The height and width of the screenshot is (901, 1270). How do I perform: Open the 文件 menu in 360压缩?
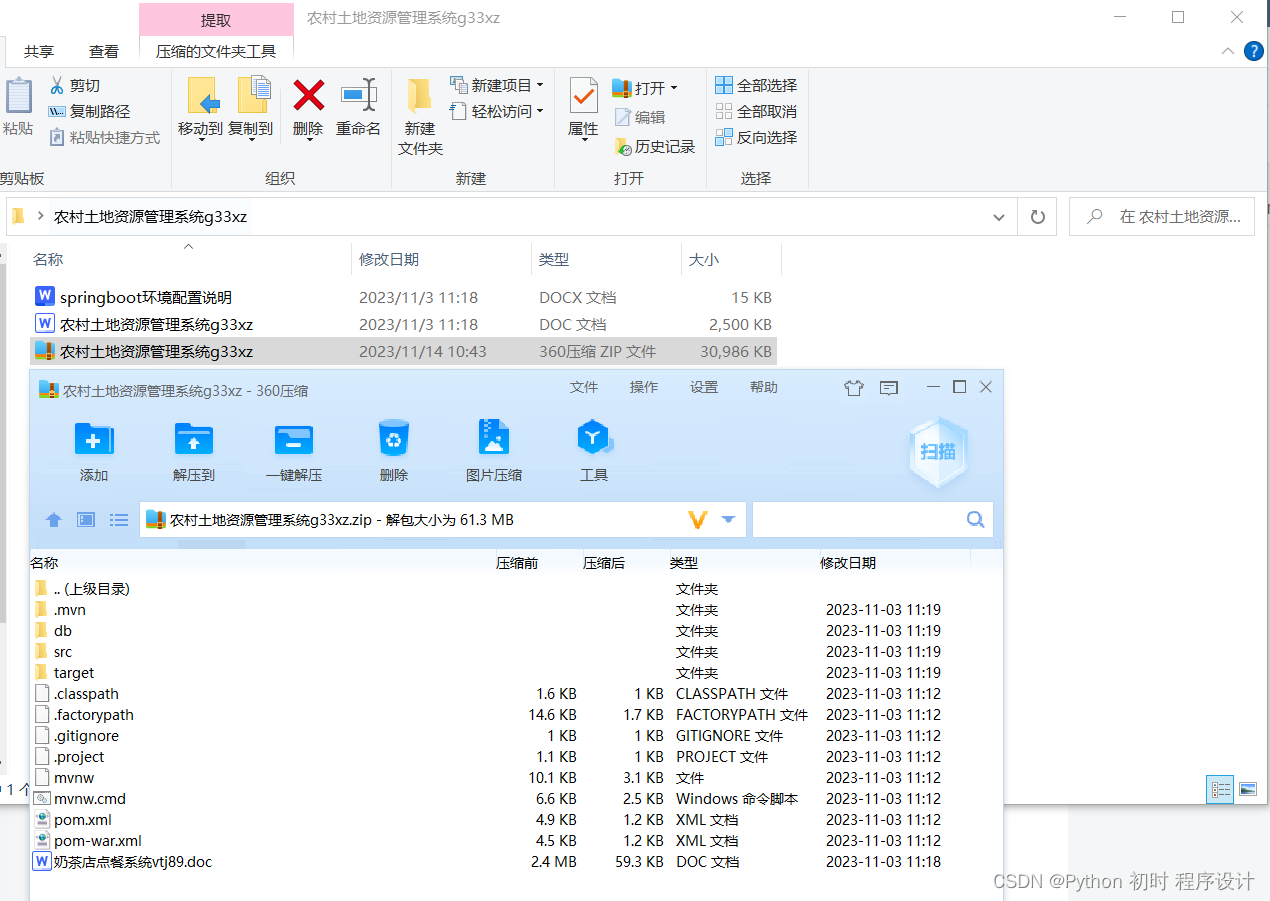click(x=584, y=387)
